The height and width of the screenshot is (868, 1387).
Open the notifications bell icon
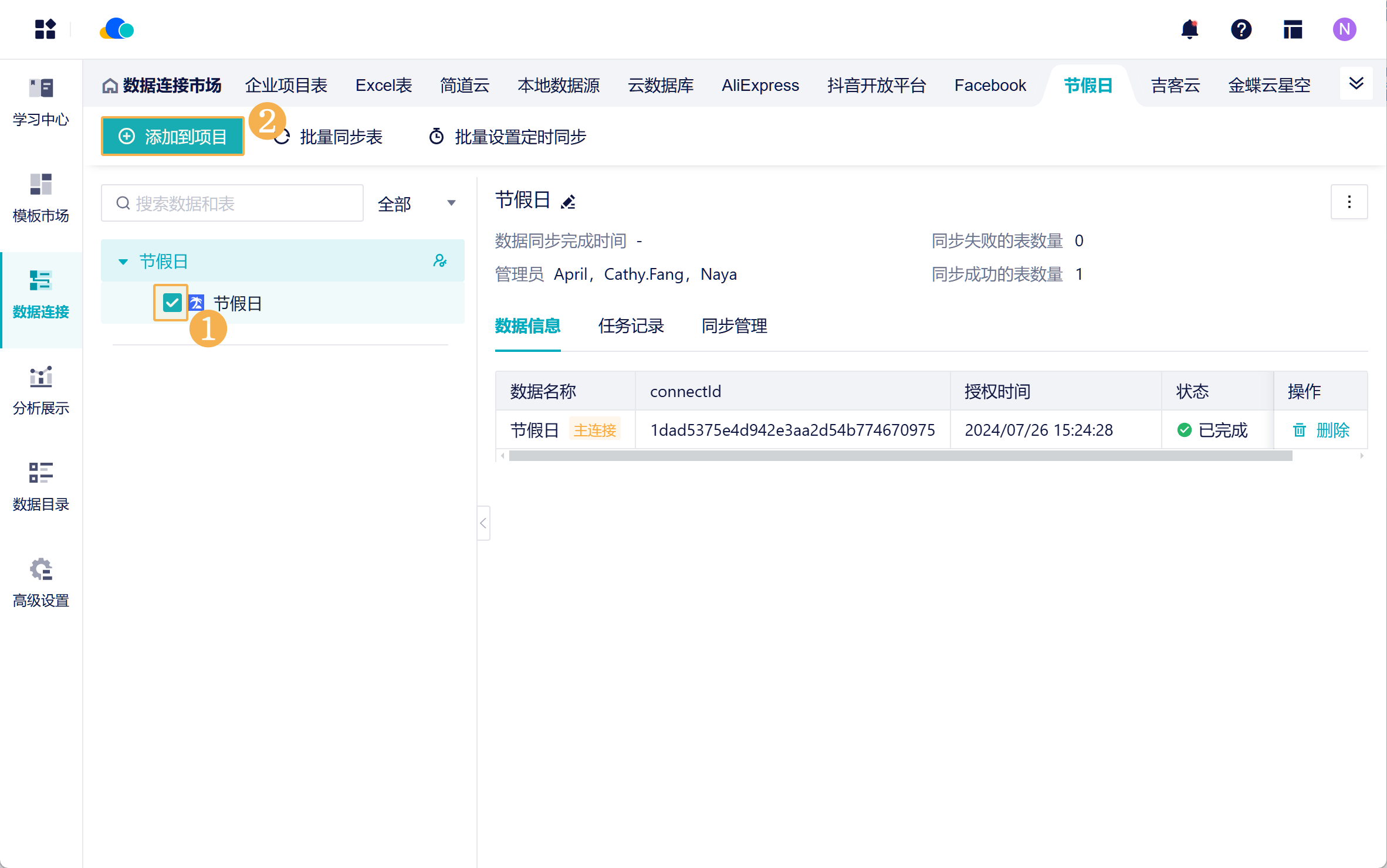tap(1189, 29)
